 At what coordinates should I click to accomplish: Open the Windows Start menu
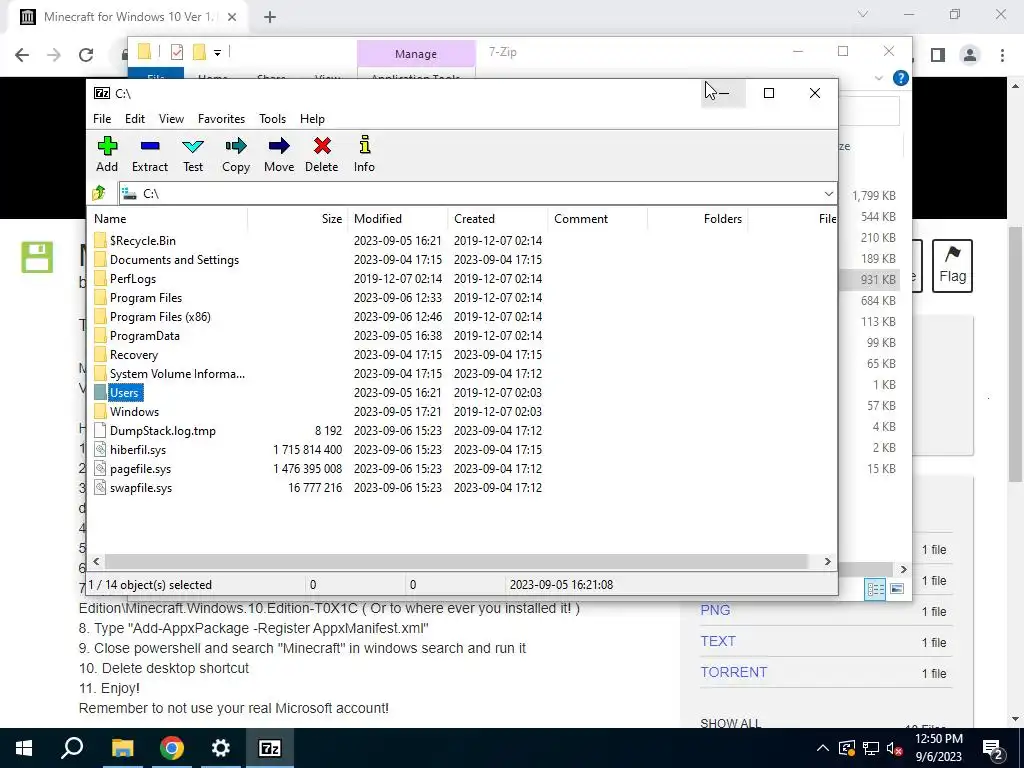click(x=24, y=748)
